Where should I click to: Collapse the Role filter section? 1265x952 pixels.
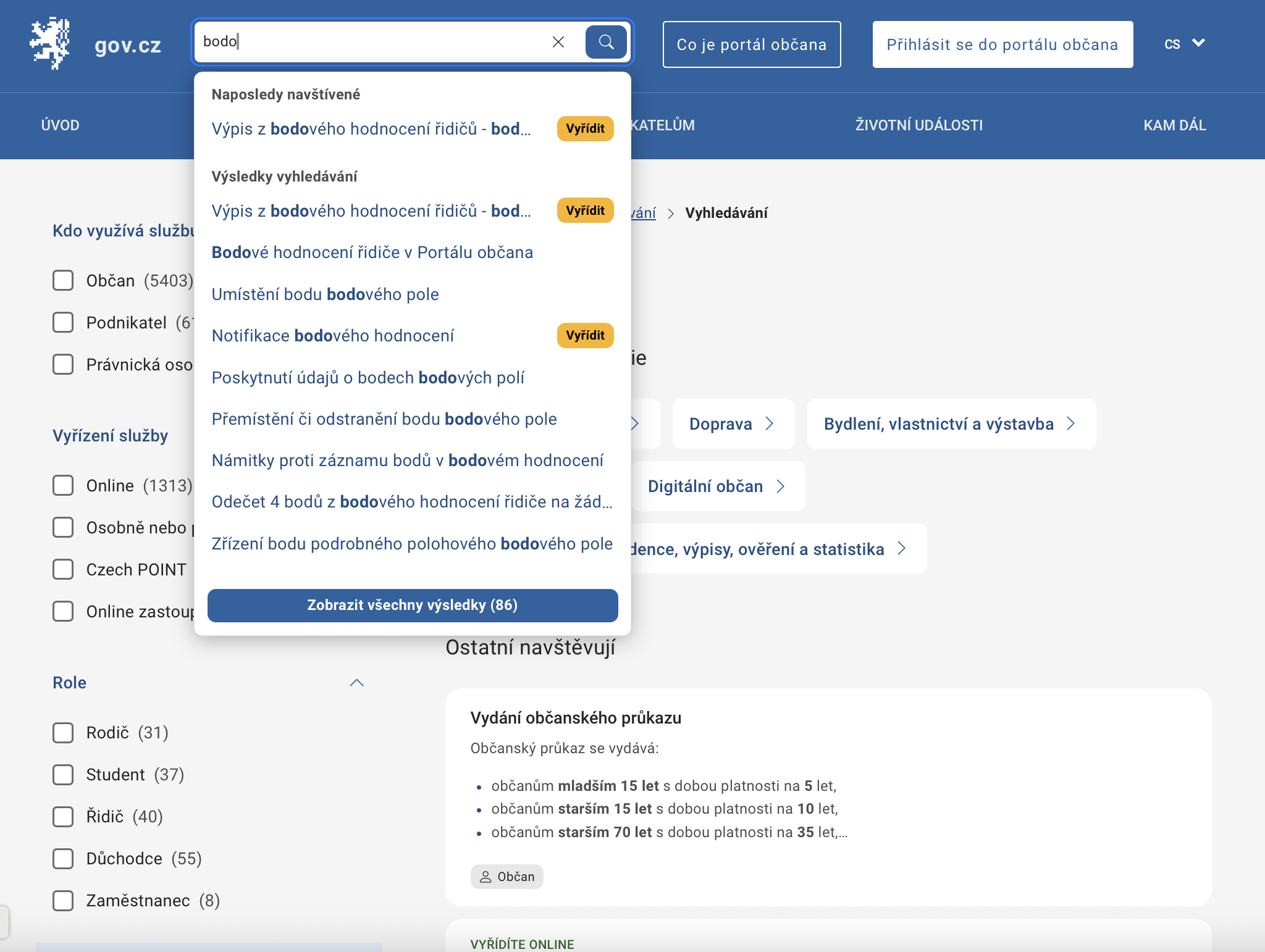pyautogui.click(x=357, y=683)
